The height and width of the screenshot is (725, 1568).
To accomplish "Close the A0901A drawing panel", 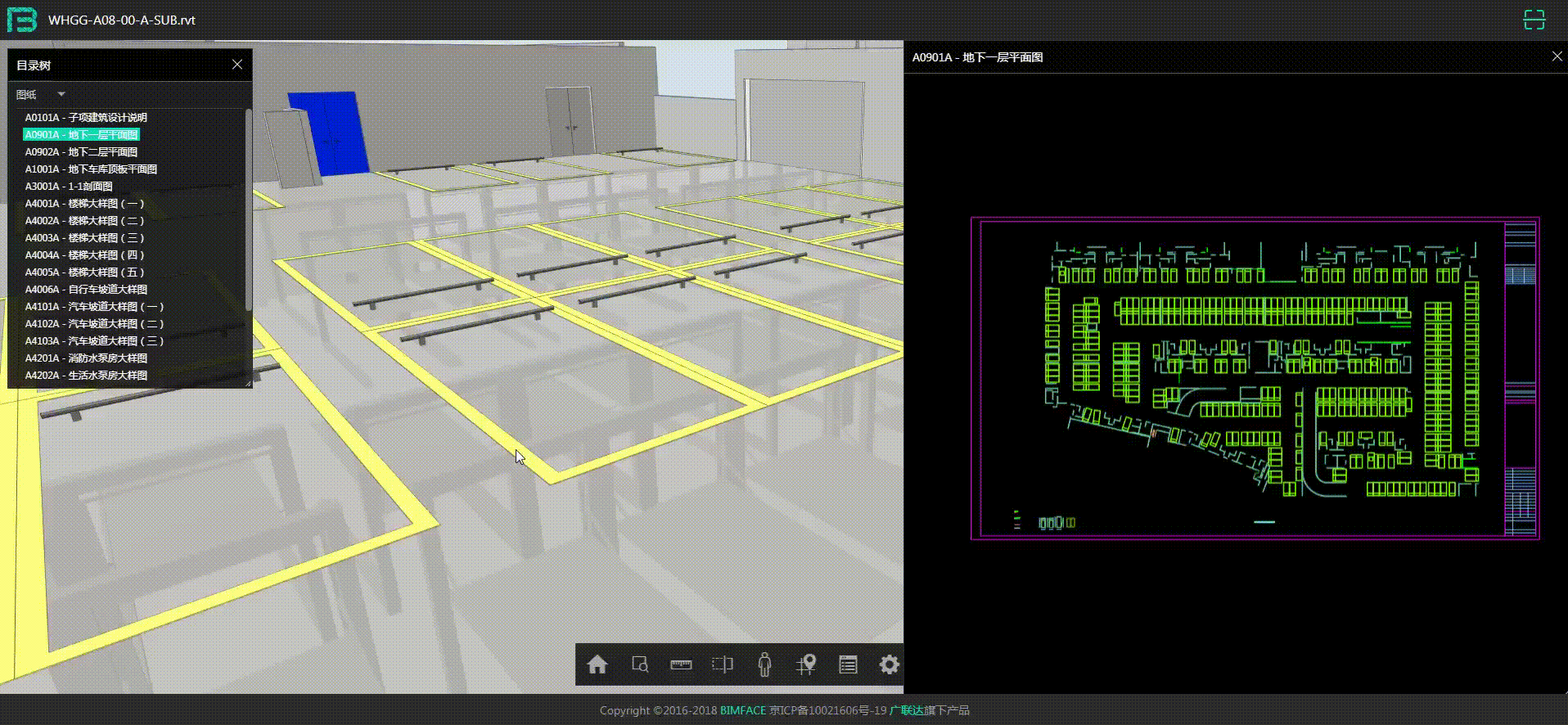I will point(1557,56).
